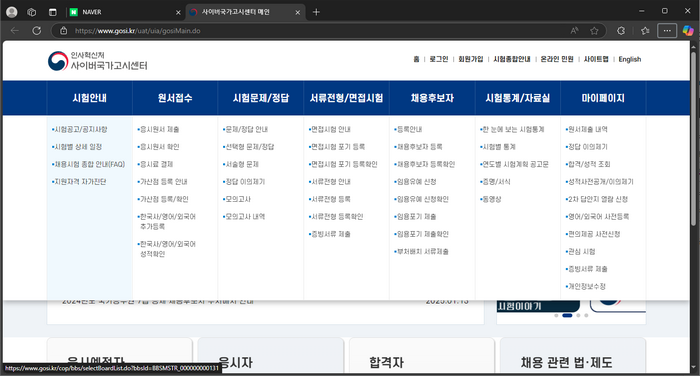700x376 pixels.
Task: Open the tab actions menu icon
Action: (53, 12)
